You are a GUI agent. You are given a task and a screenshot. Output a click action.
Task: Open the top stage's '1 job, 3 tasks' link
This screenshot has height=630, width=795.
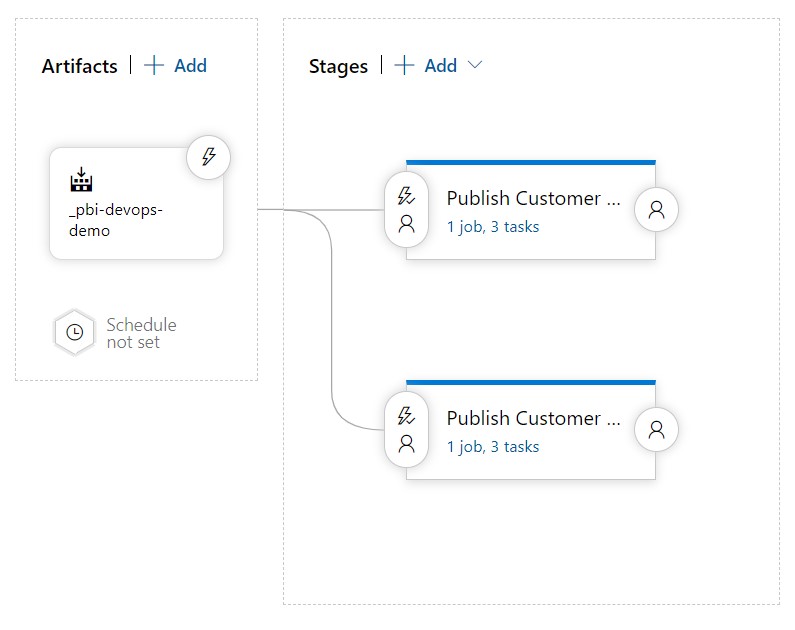(x=493, y=227)
